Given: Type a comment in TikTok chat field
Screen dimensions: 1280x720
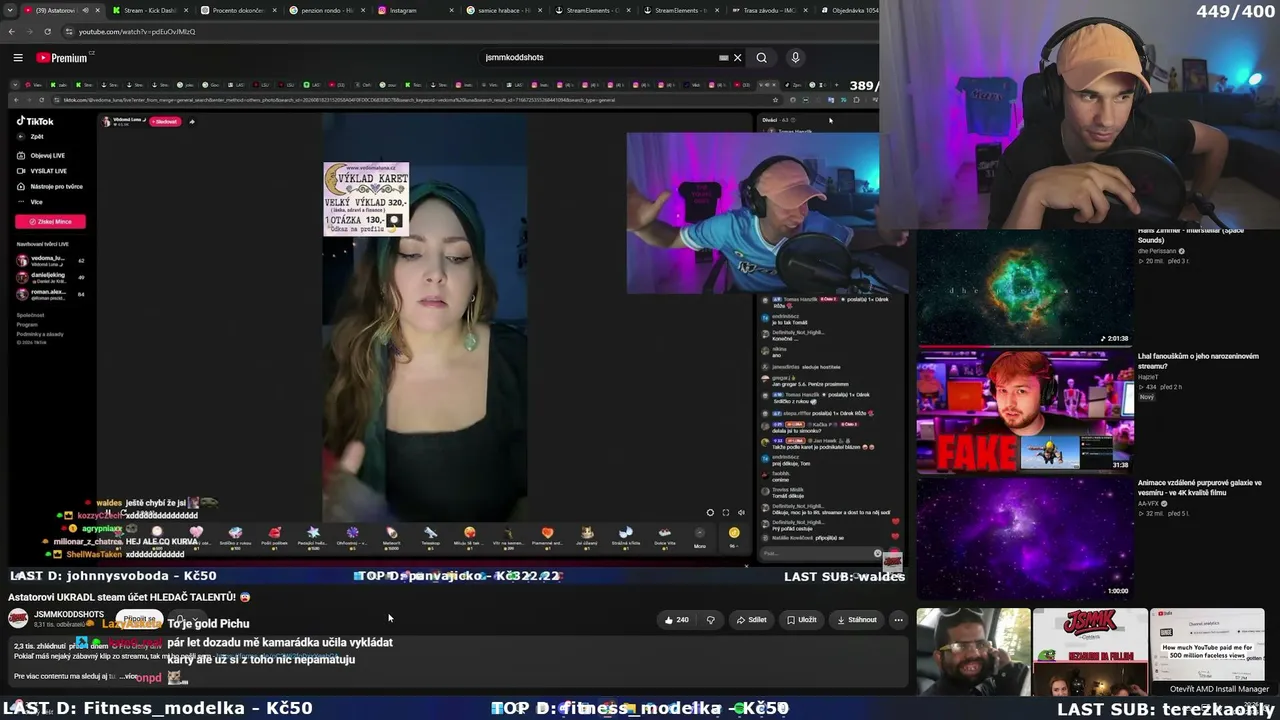Looking at the screenshot, I should (815, 553).
